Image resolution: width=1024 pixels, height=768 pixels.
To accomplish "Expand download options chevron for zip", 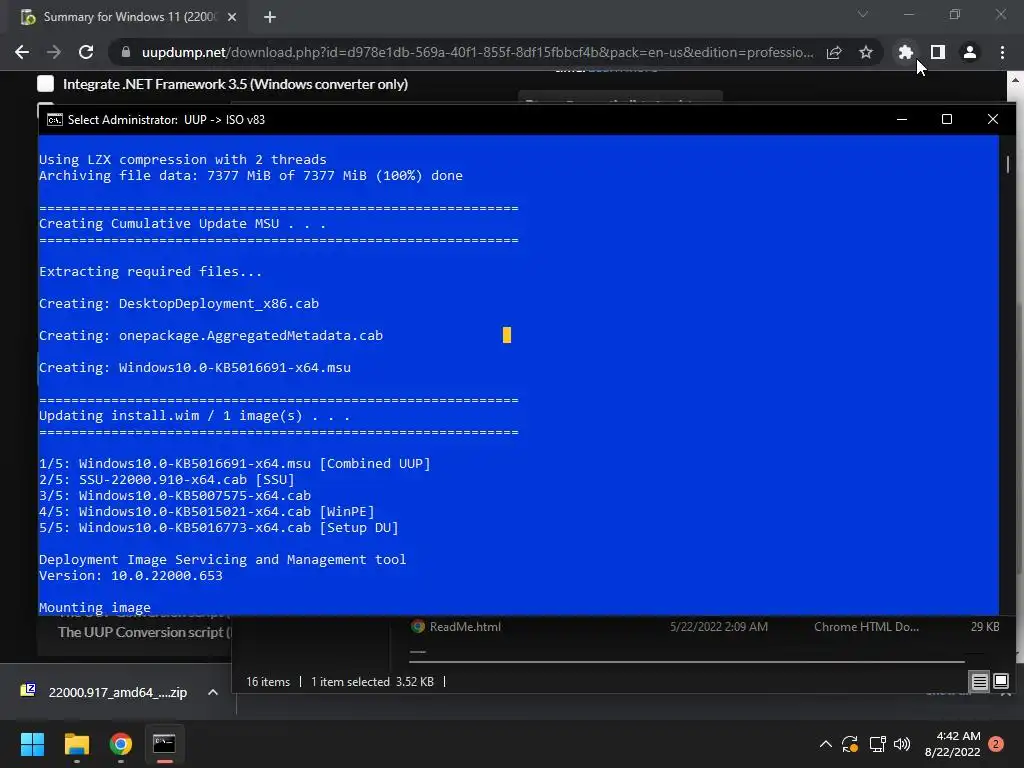I will [x=213, y=692].
